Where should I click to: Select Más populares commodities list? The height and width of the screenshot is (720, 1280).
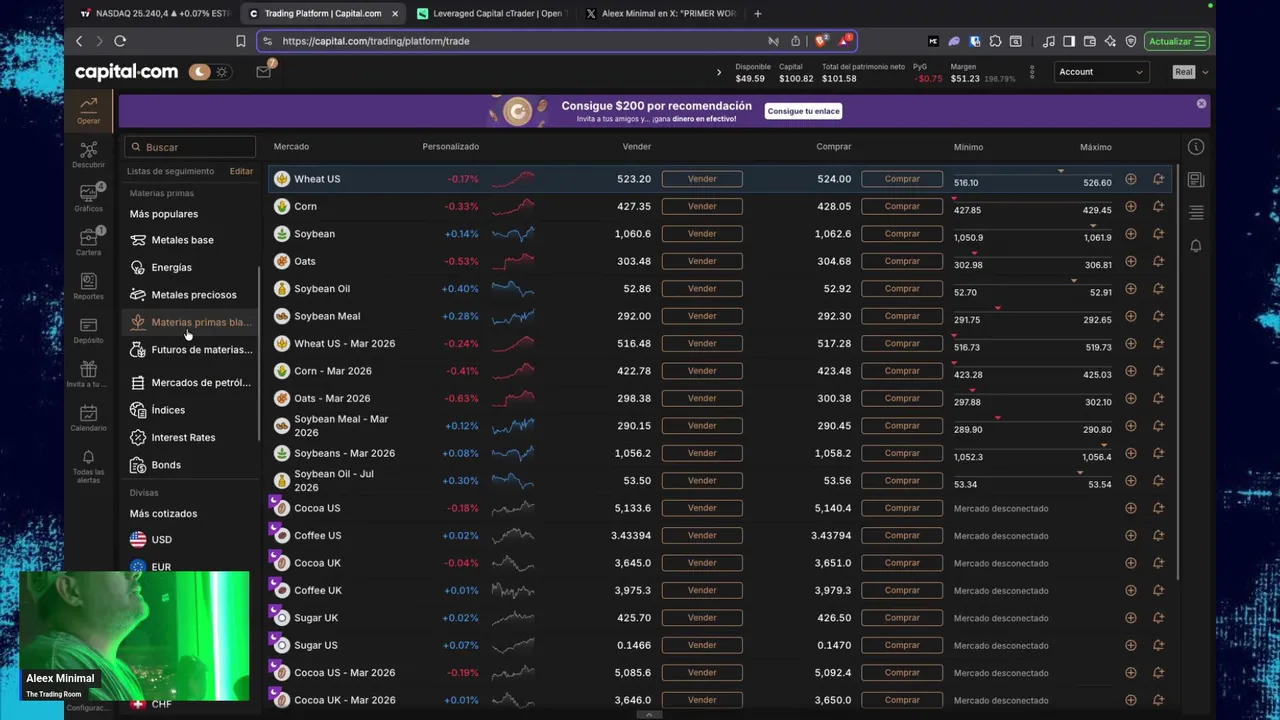tap(164, 214)
